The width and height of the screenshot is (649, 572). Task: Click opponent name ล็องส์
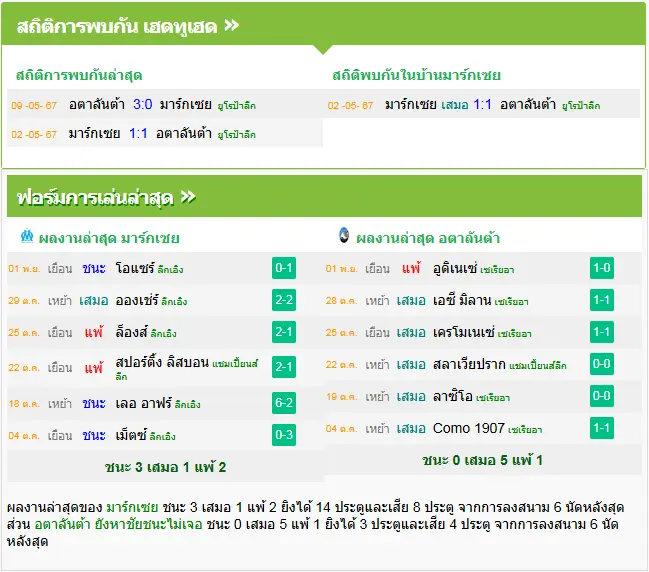click(132, 332)
